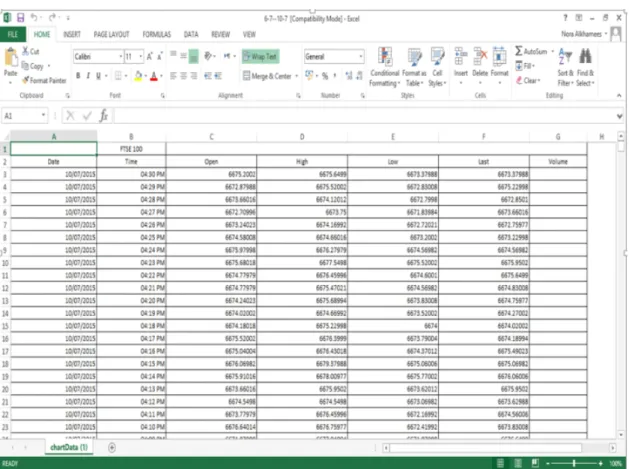Expand the formula bar
Screen dimensions: 629x469
pyautogui.click(x=620, y=116)
